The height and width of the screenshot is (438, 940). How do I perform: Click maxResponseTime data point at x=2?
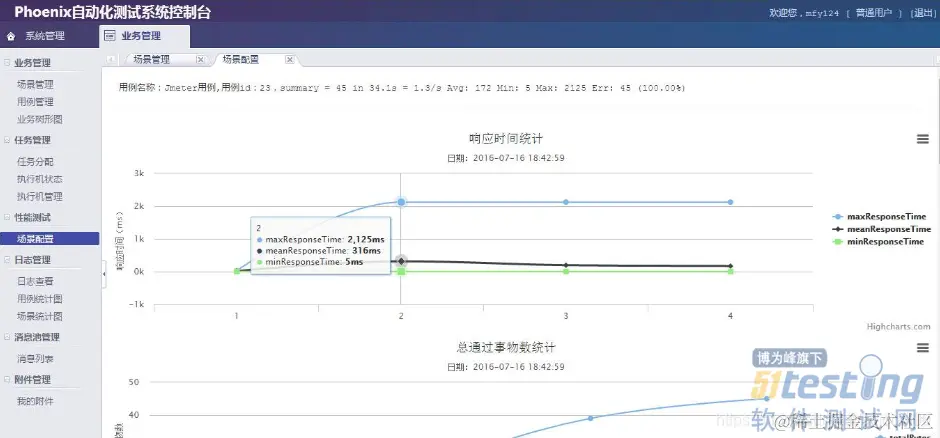[x=401, y=202]
